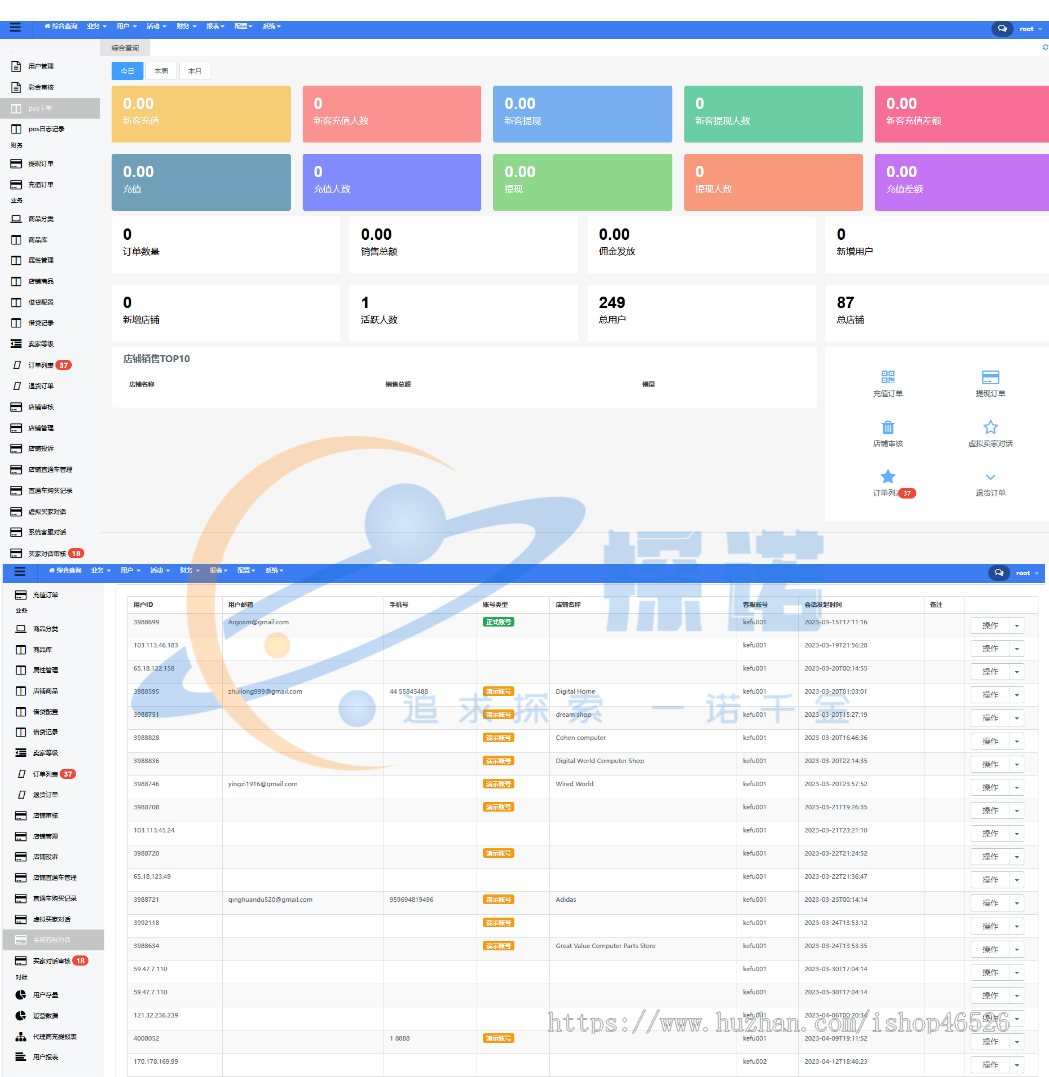Click the 店铺销售TOP10 heading
This screenshot has height=1077, width=1049.
[157, 359]
